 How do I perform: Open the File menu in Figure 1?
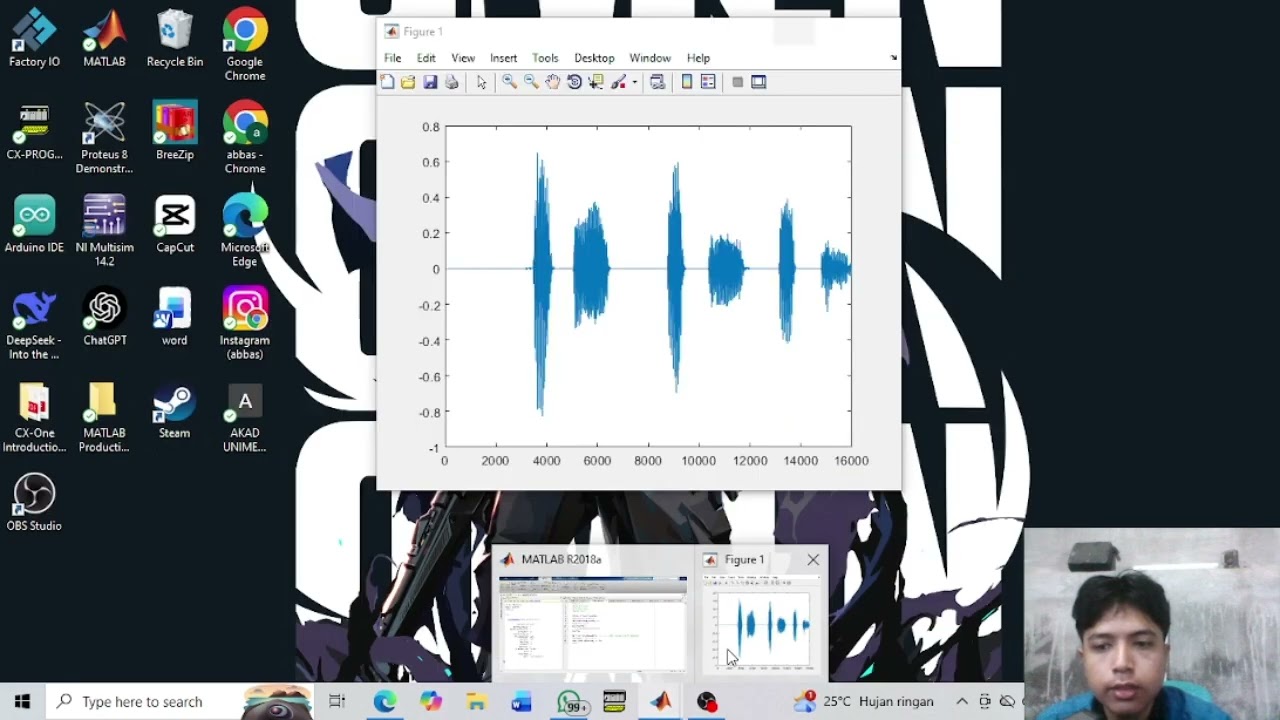(x=393, y=58)
